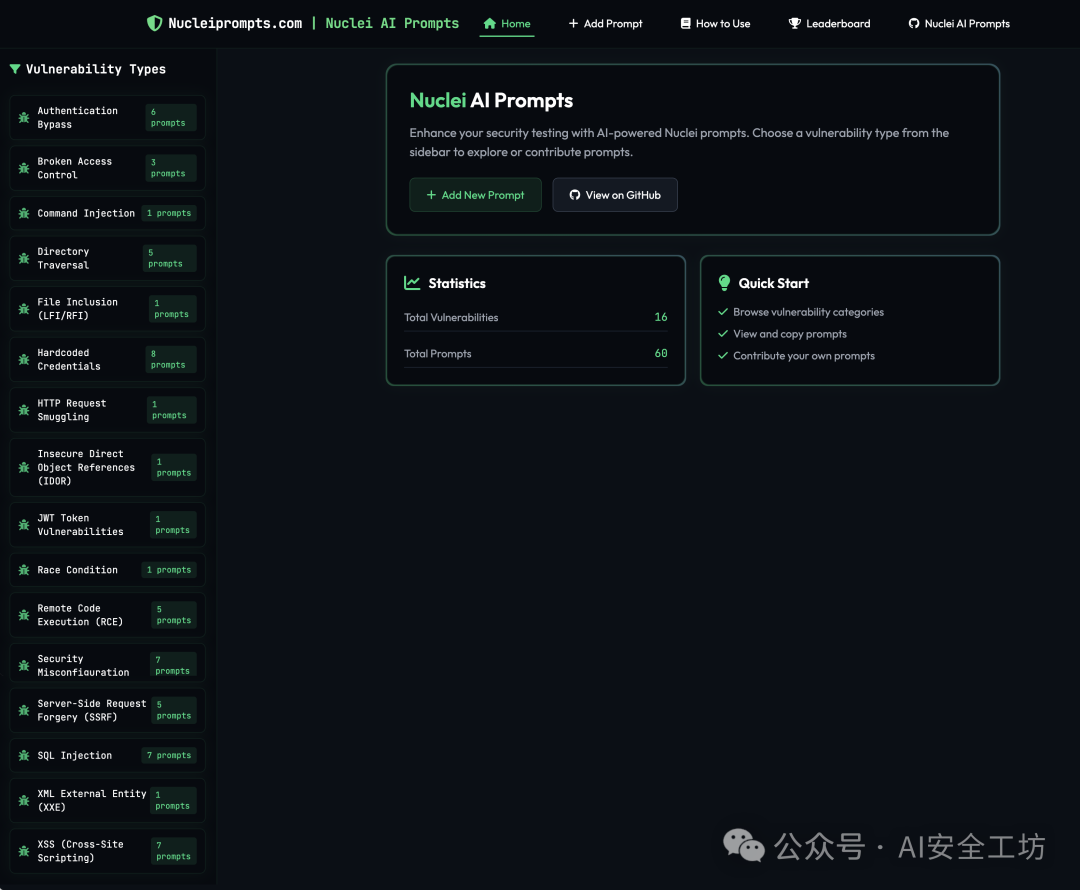Click the bug icon for Command Injection
The image size is (1080, 890).
point(24,214)
